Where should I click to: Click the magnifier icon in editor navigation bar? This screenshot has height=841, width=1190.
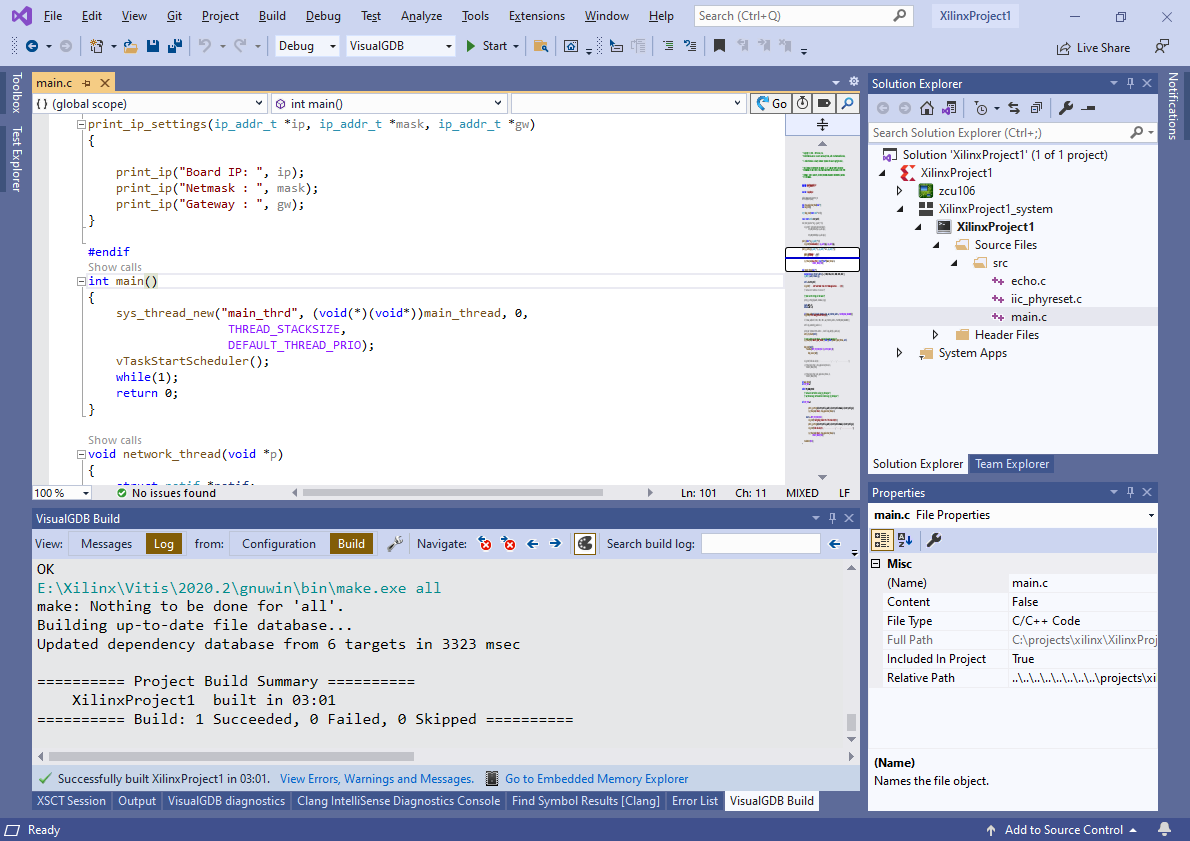[x=848, y=104]
